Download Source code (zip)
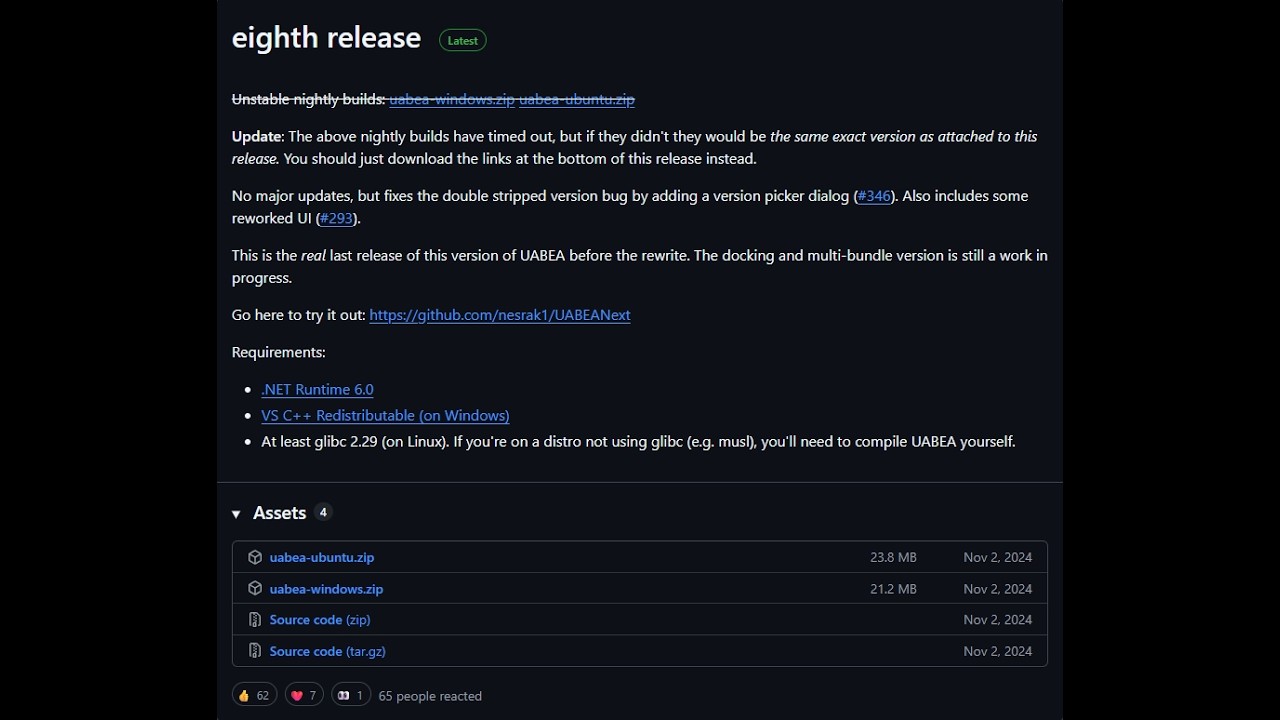1280x720 pixels. click(x=320, y=620)
